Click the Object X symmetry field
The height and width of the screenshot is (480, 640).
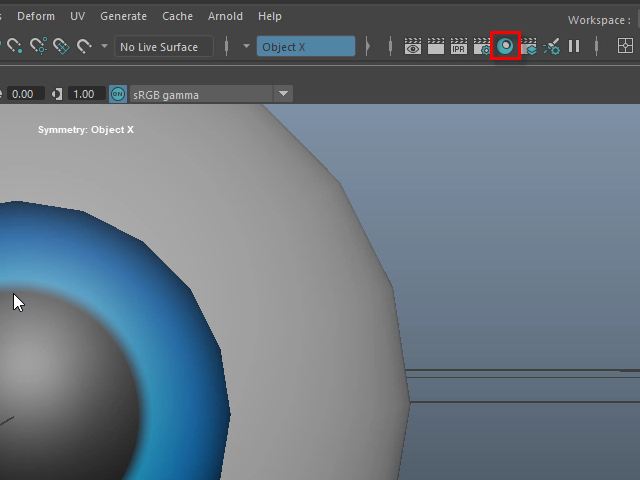tap(305, 47)
